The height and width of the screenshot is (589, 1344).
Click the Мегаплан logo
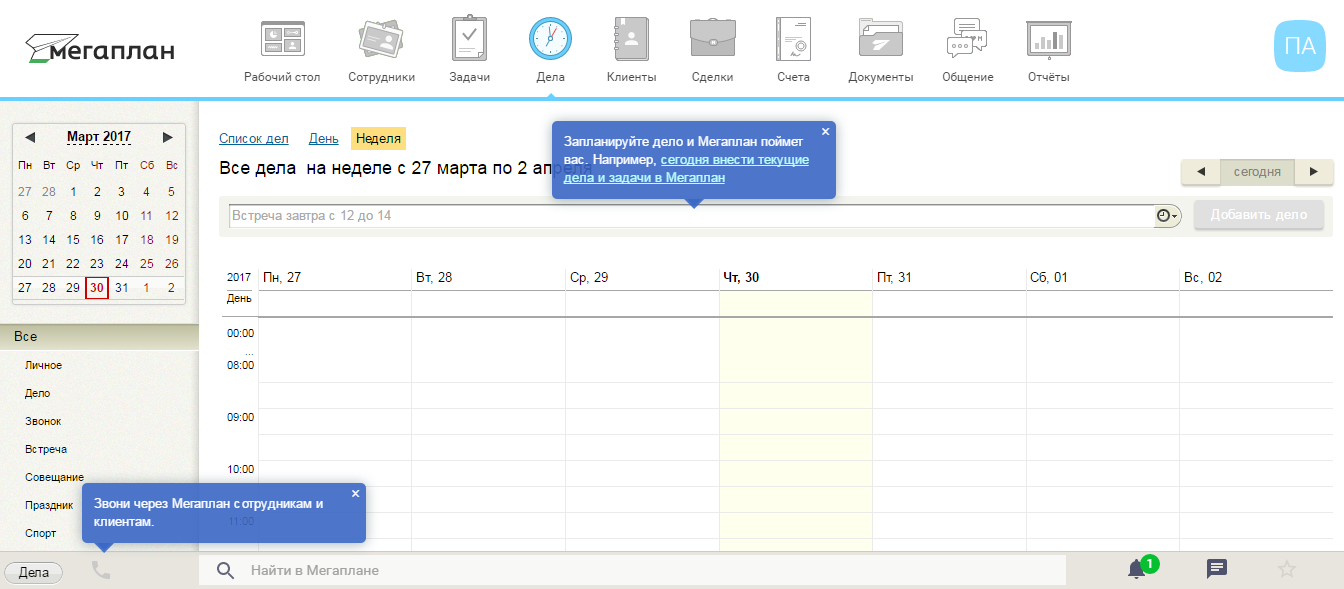tap(100, 47)
